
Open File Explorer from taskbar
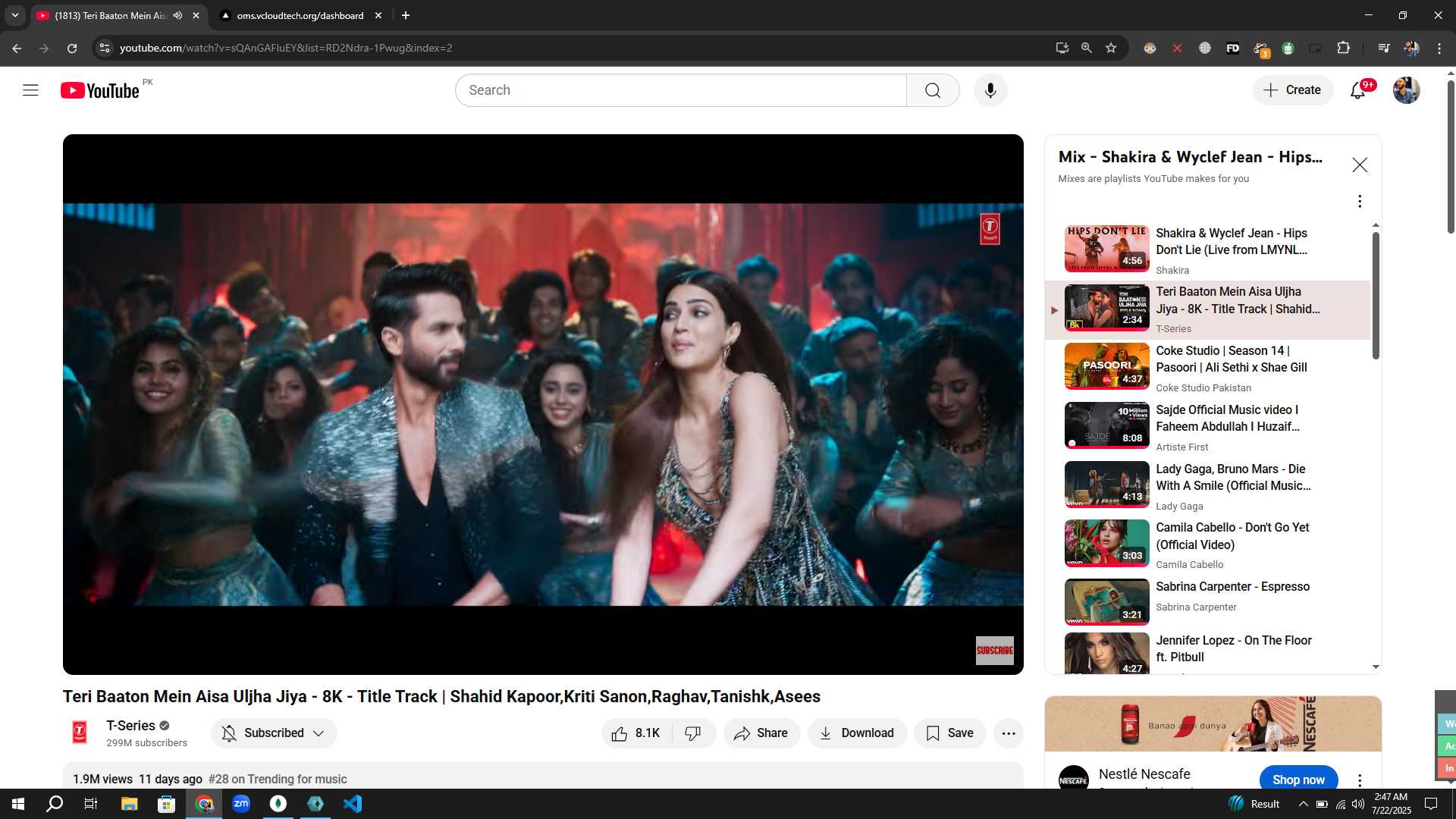pyautogui.click(x=130, y=804)
